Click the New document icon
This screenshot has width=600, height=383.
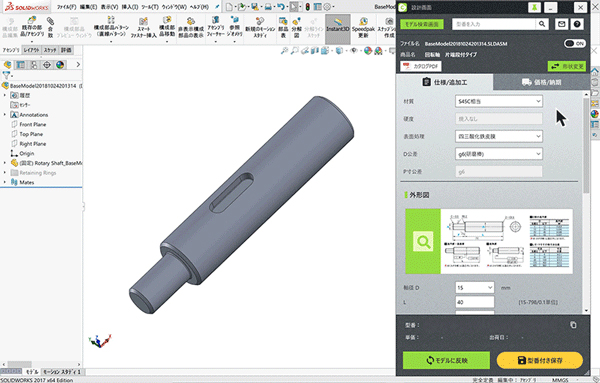pyautogui.click(x=229, y=7)
